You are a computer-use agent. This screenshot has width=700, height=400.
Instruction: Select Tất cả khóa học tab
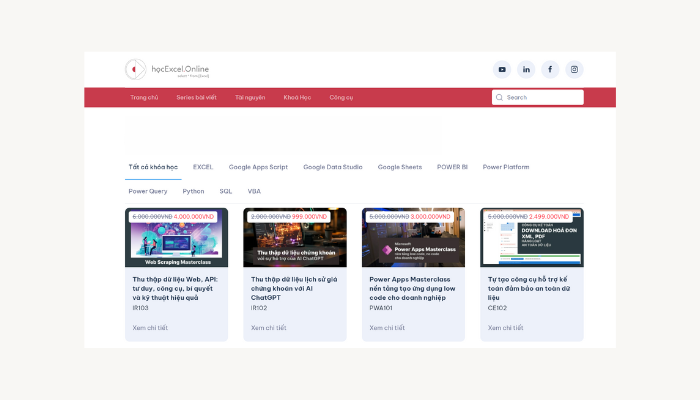(x=153, y=167)
